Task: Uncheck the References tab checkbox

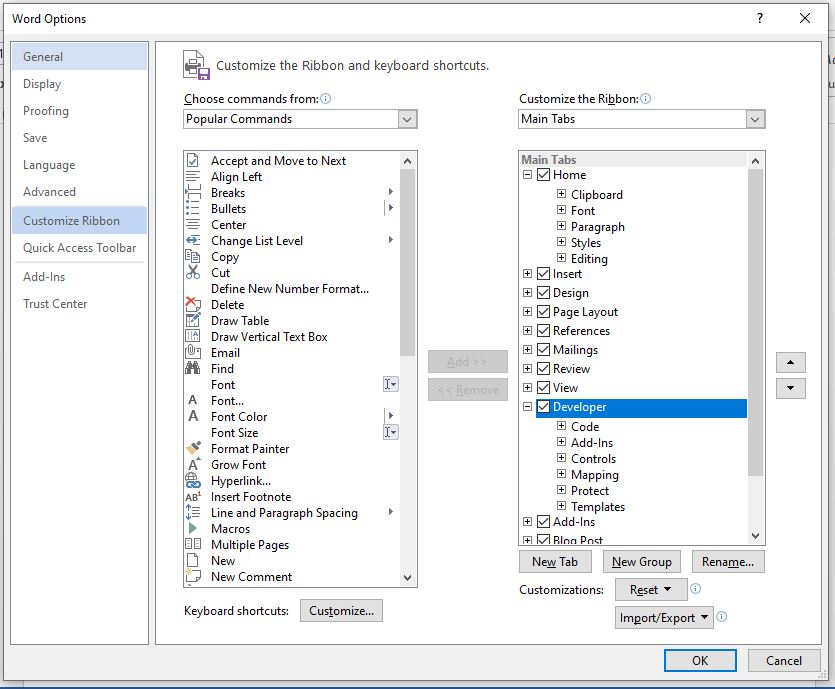Action: [543, 331]
